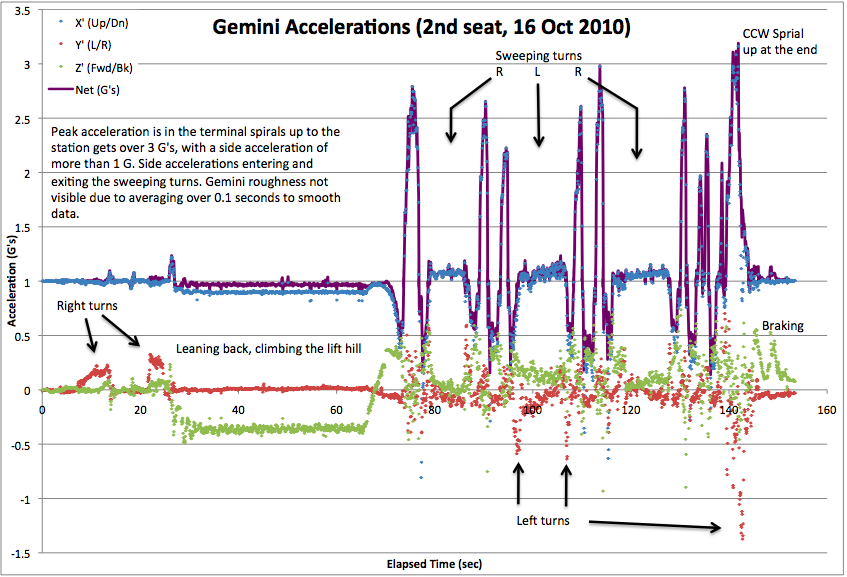Image resolution: width=847 pixels, height=577 pixels.
Task: Click the peak acceleration description paragraph
Action: click(x=196, y=172)
